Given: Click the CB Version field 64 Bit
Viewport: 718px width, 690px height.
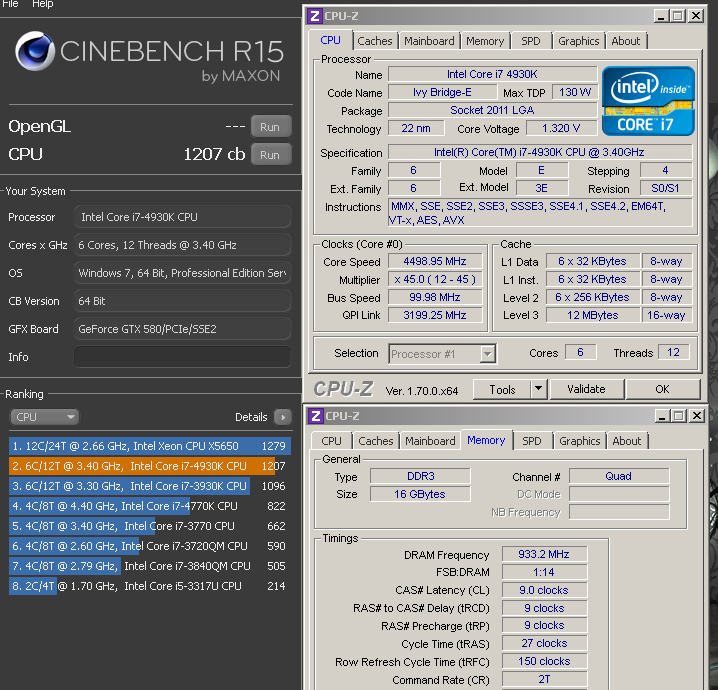Looking at the screenshot, I should [182, 301].
